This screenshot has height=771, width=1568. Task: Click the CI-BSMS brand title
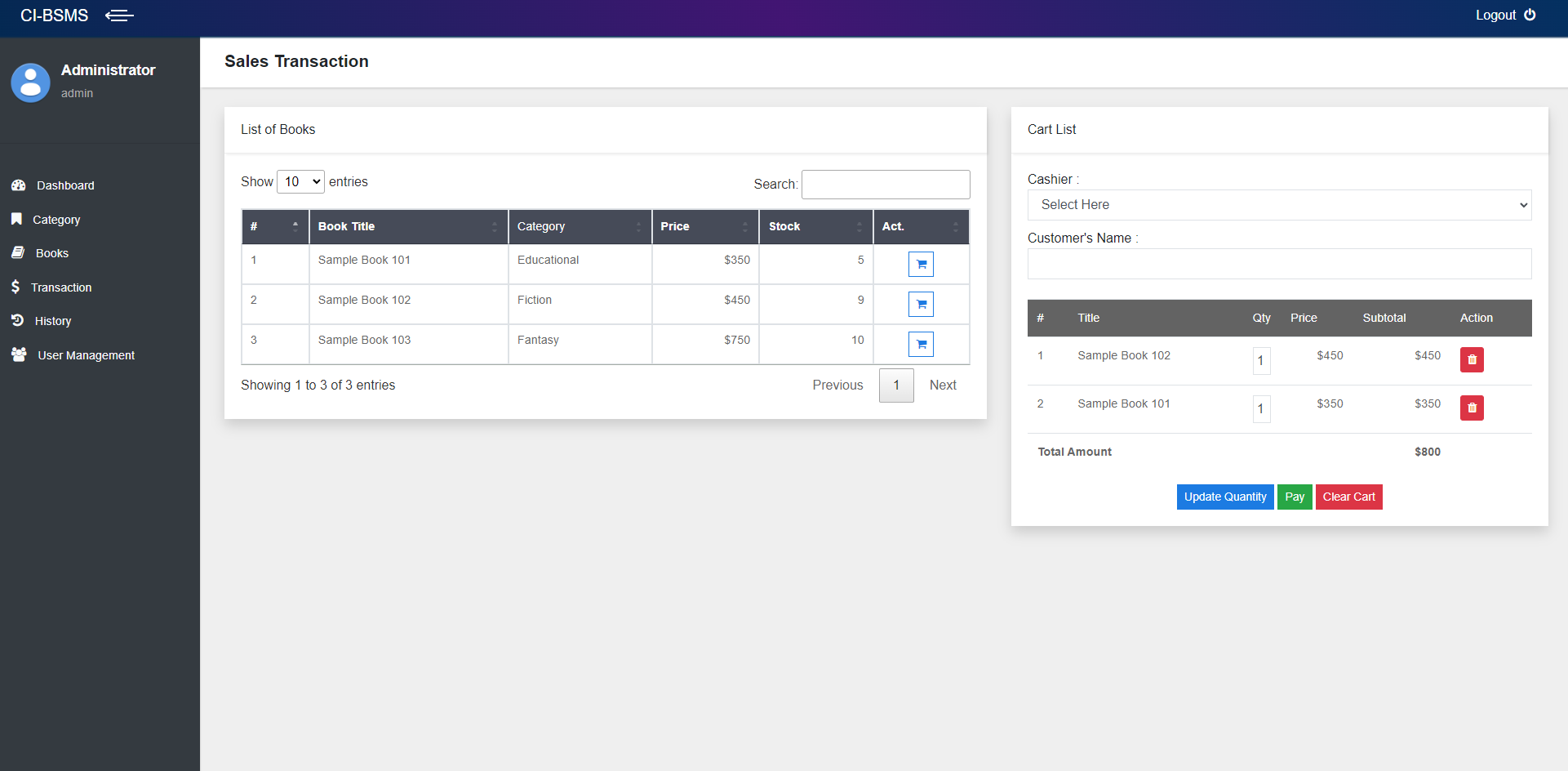click(x=54, y=16)
